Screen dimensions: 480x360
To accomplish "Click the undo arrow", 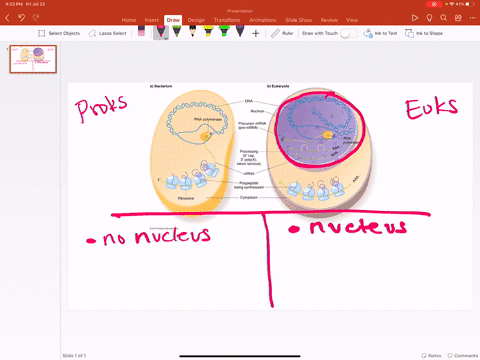I will [22, 17].
